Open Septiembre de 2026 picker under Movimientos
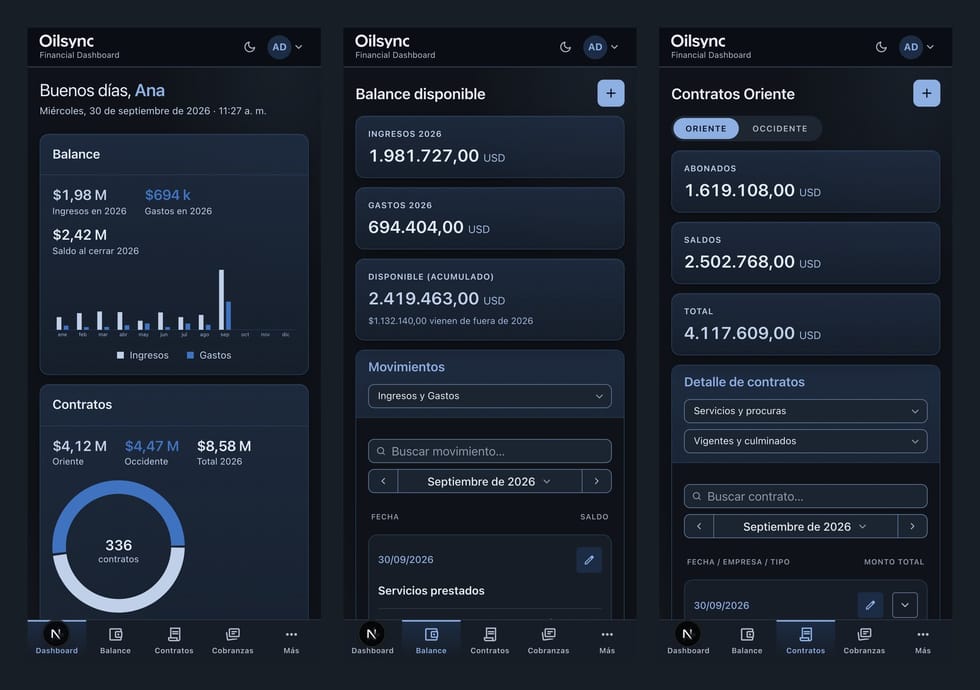Screen dimensions: 980x690 pyautogui.click(x=489, y=481)
